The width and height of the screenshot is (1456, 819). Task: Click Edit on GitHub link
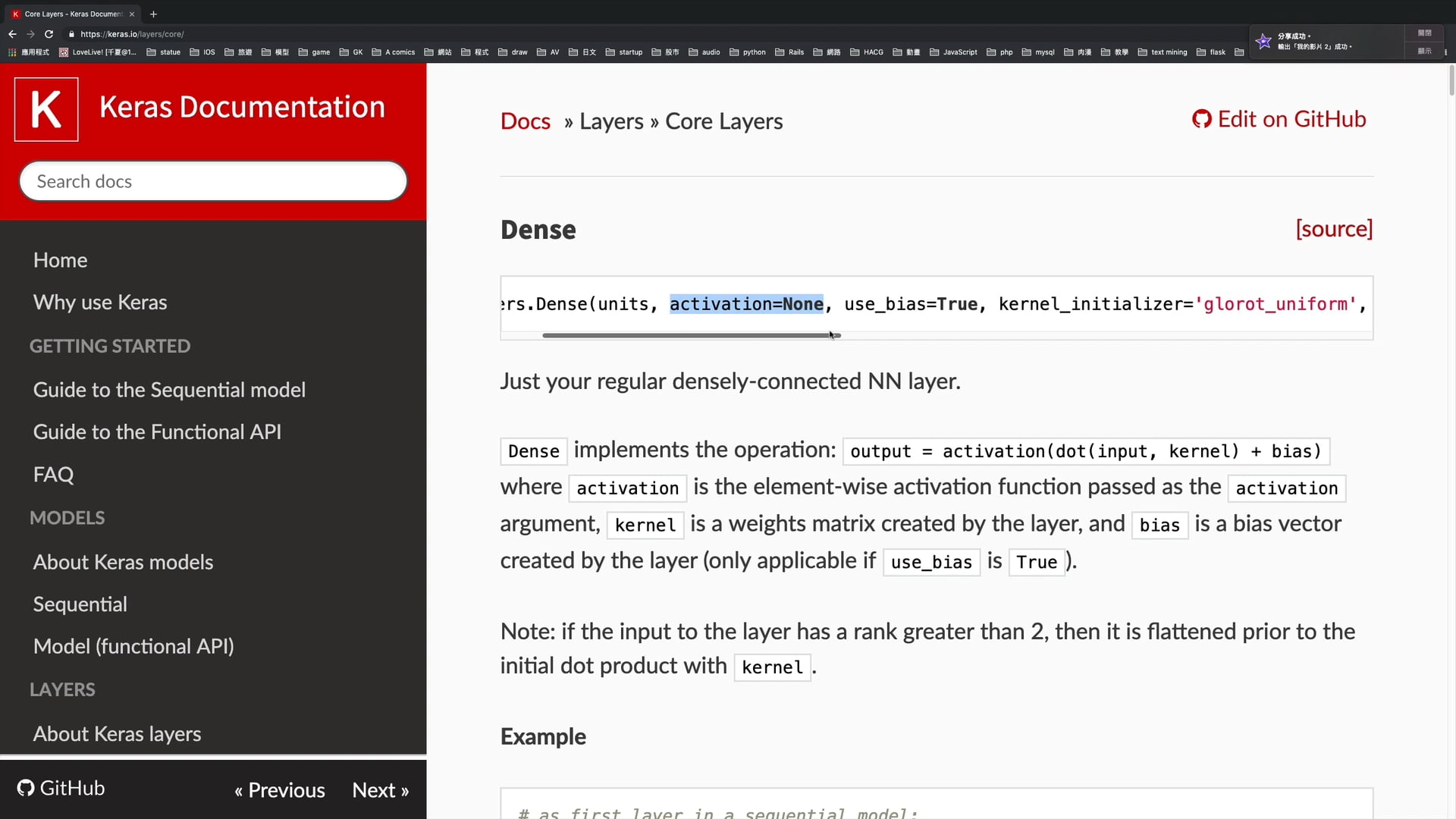coord(1279,119)
